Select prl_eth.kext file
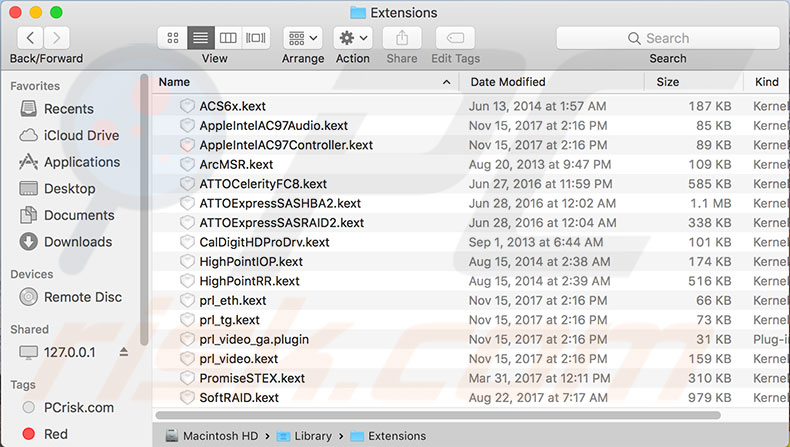The image size is (790, 447). [233, 300]
